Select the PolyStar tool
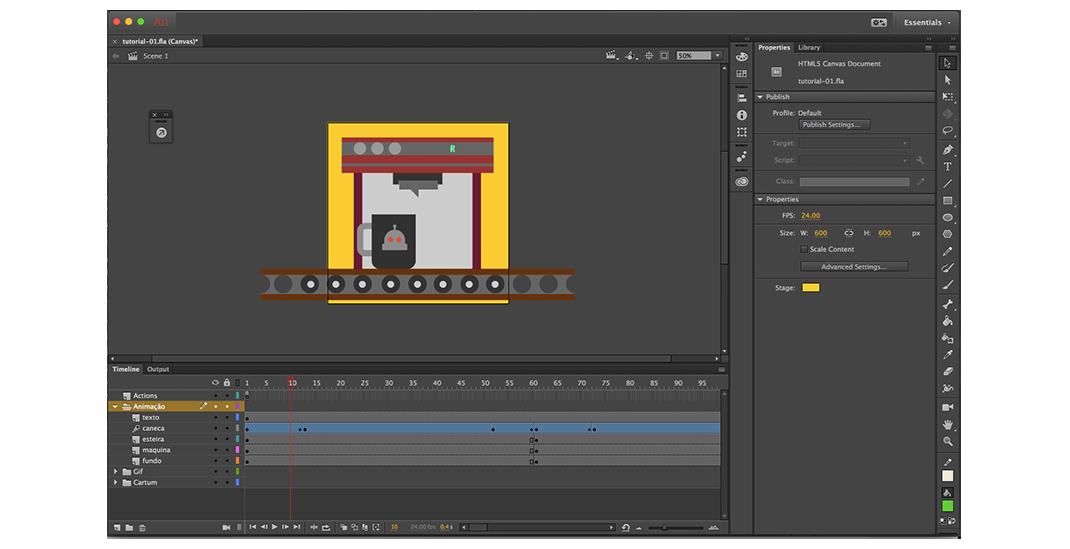 (x=947, y=234)
